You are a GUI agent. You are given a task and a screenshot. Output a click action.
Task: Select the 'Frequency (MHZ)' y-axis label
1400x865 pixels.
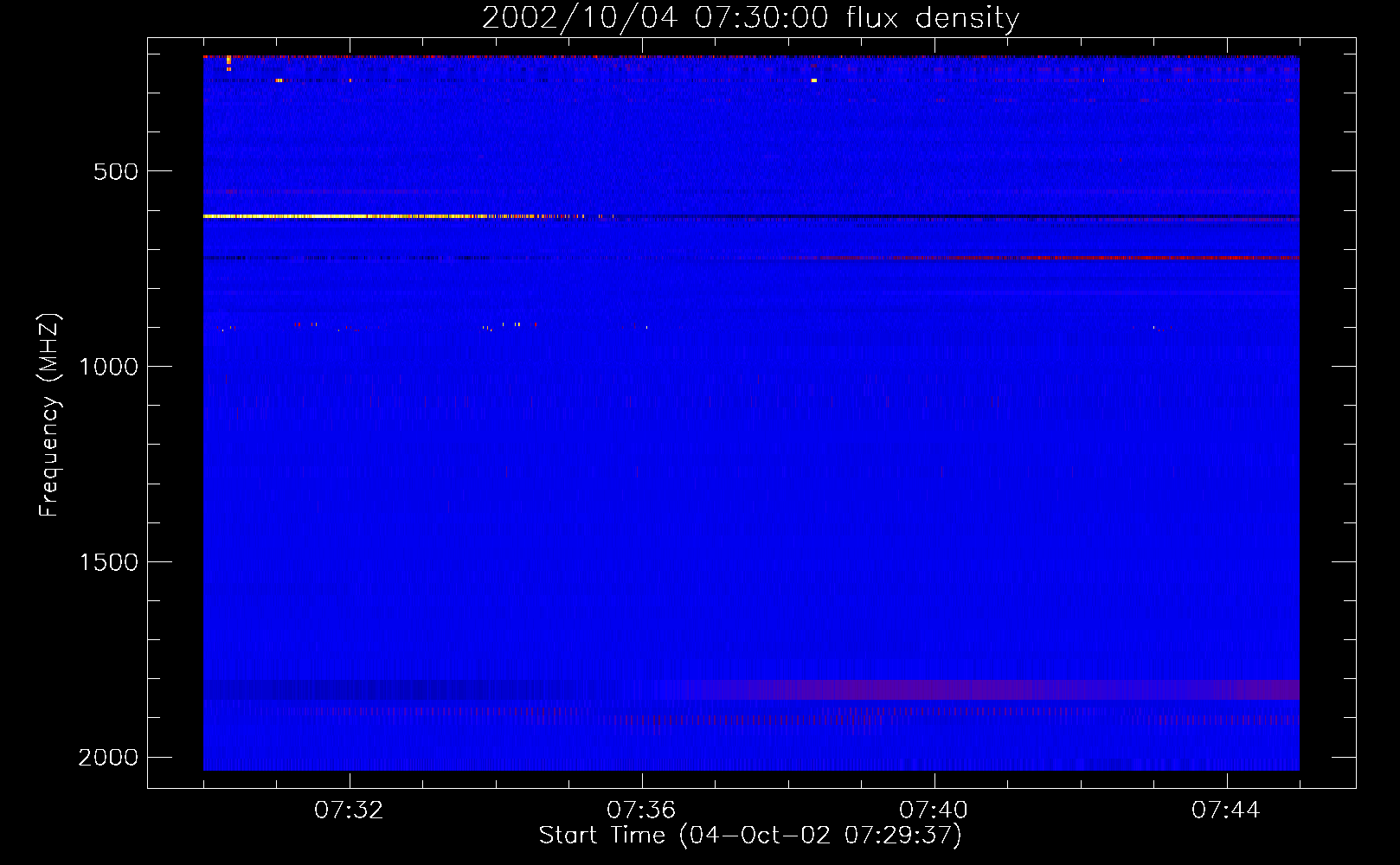pyautogui.click(x=49, y=415)
